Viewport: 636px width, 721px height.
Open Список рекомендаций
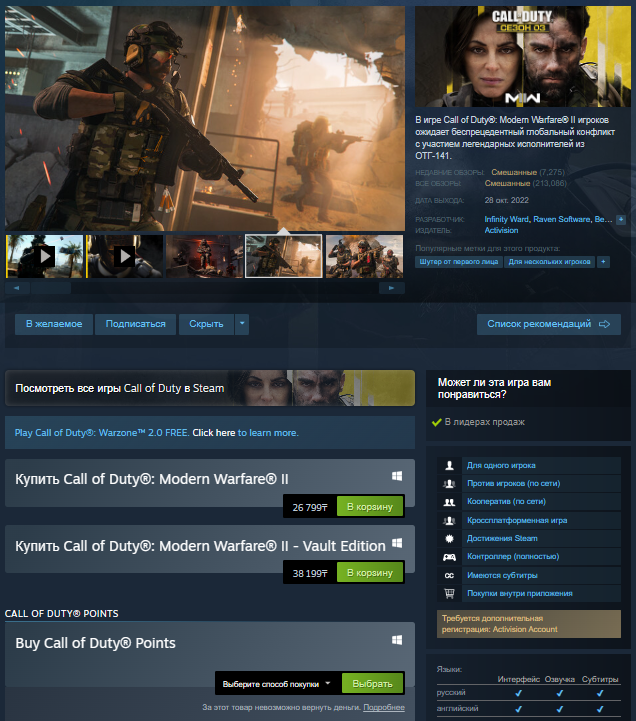(x=549, y=324)
